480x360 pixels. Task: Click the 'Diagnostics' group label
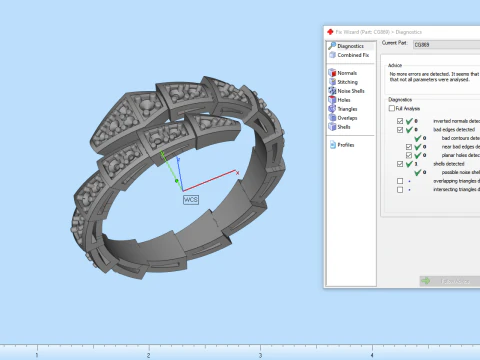[x=400, y=100]
